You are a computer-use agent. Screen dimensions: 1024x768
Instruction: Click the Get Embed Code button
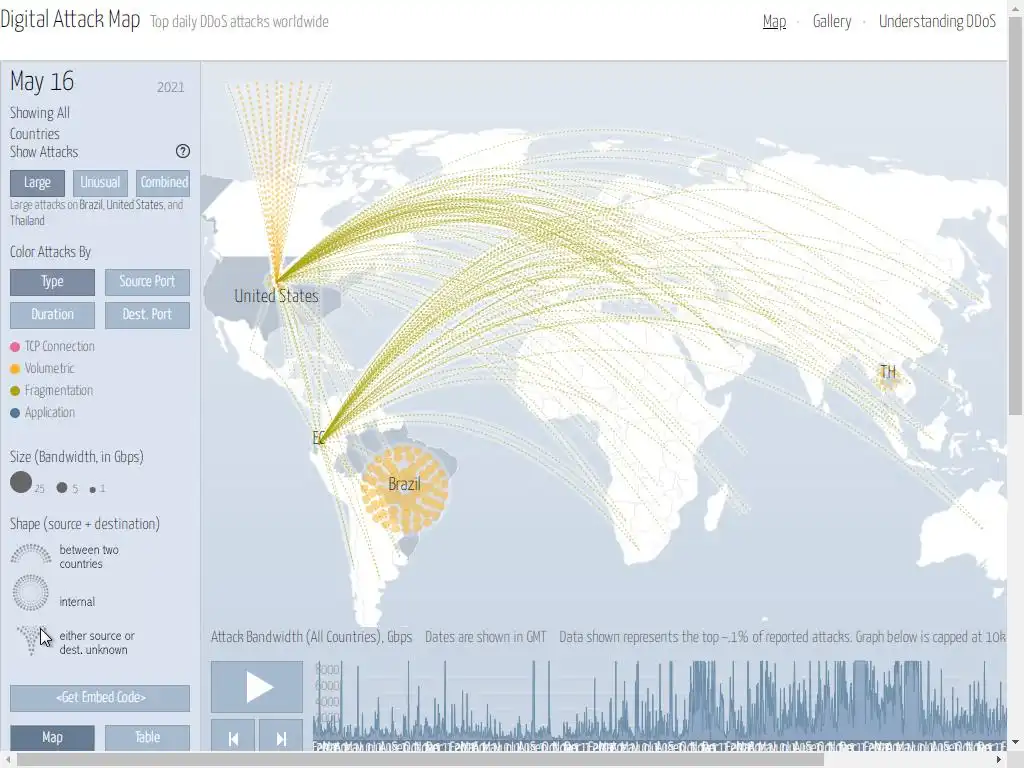pyautogui.click(x=100, y=698)
